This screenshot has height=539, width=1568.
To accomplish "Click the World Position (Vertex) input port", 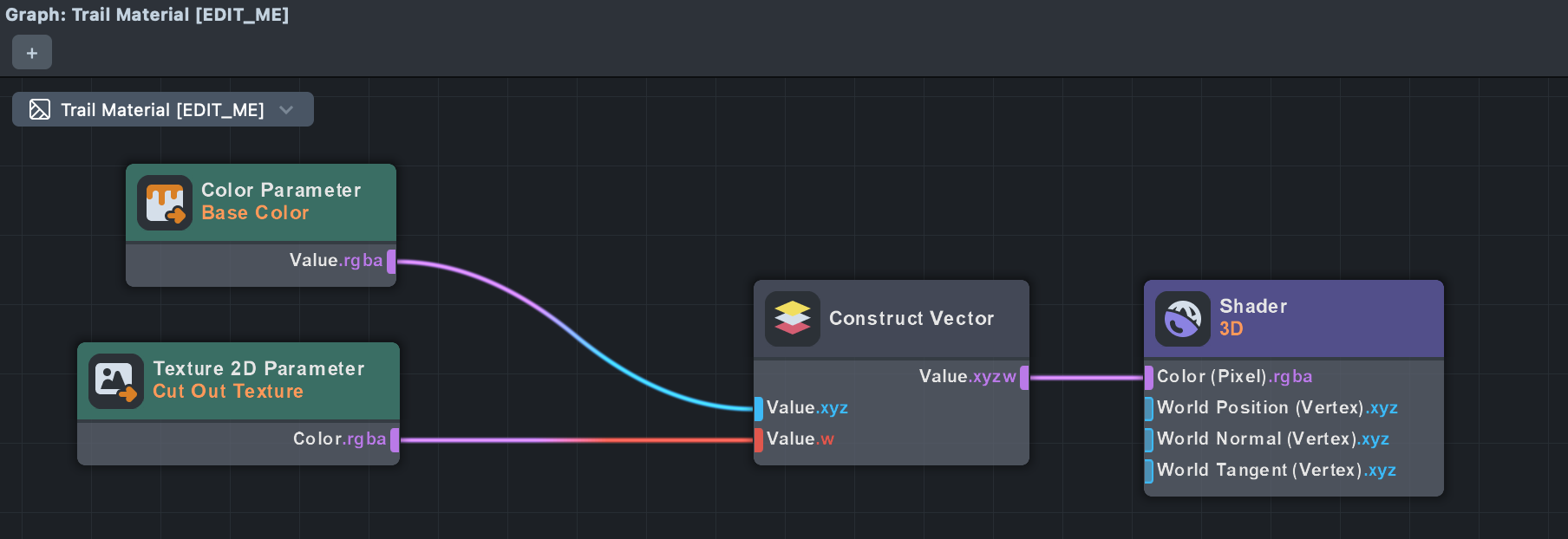I will tap(1149, 408).
